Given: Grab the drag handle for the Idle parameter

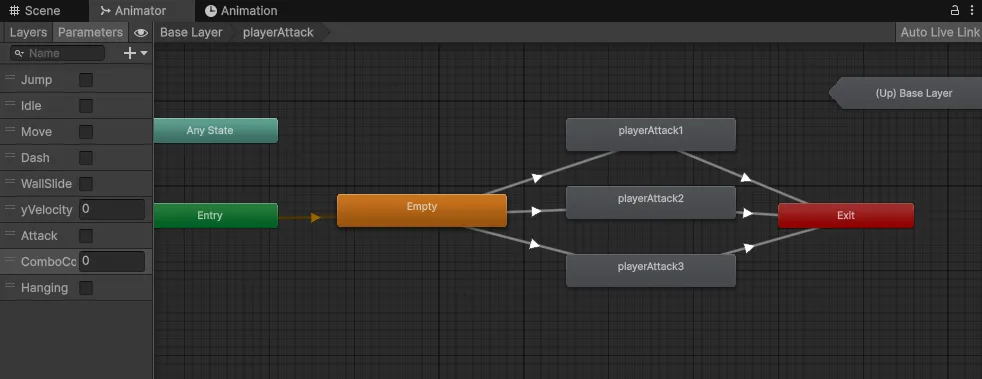Looking at the screenshot, I should click(10, 103).
